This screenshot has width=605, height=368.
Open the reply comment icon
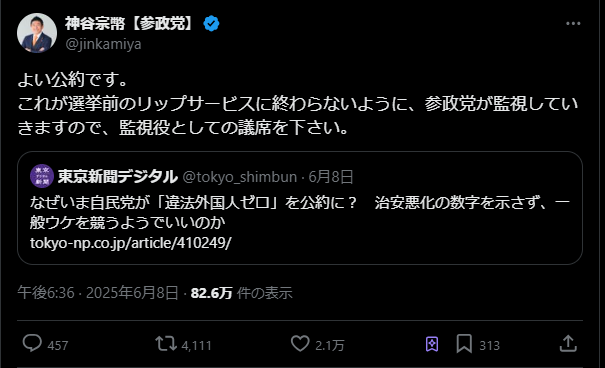click(x=32, y=343)
